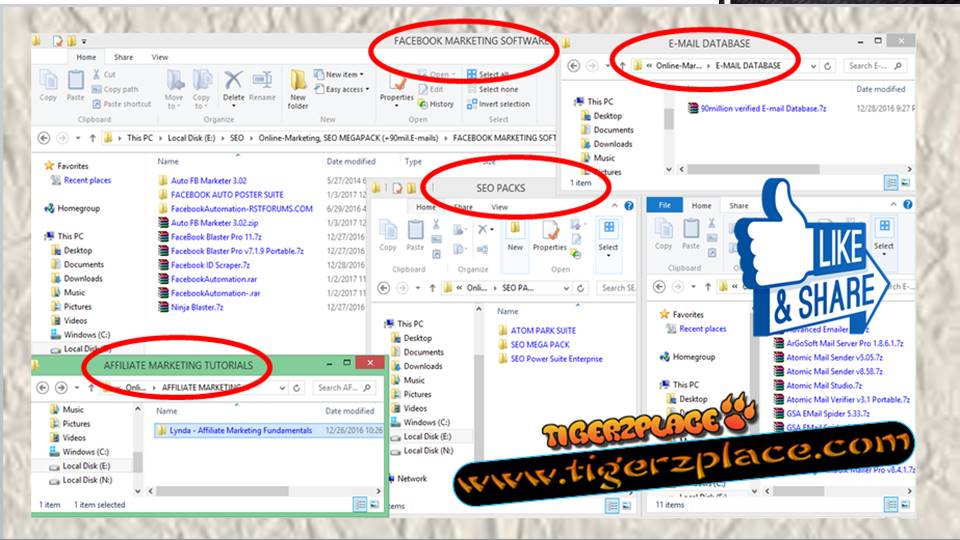Create a New folder from the ribbon
This screenshot has width=960, height=540.
[x=298, y=88]
